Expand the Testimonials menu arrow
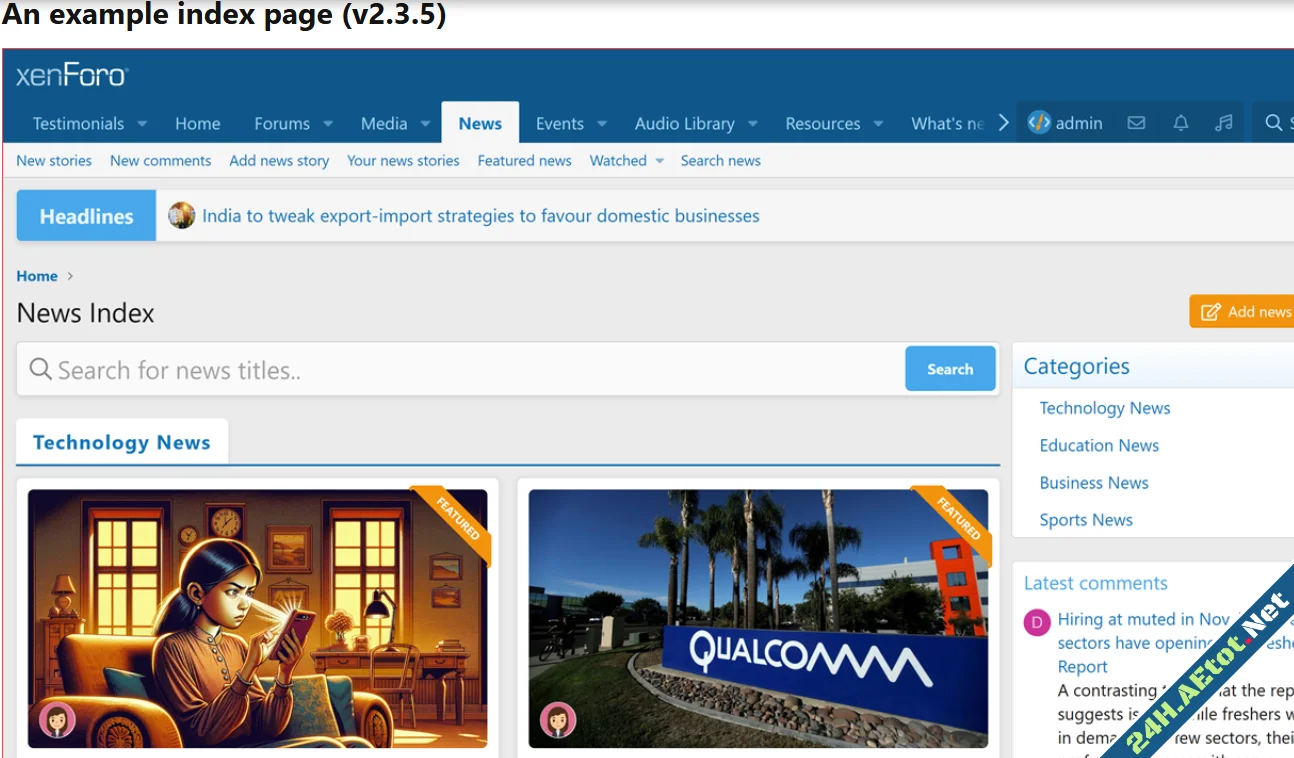Viewport: 1294px width, 758px height. pos(142,124)
